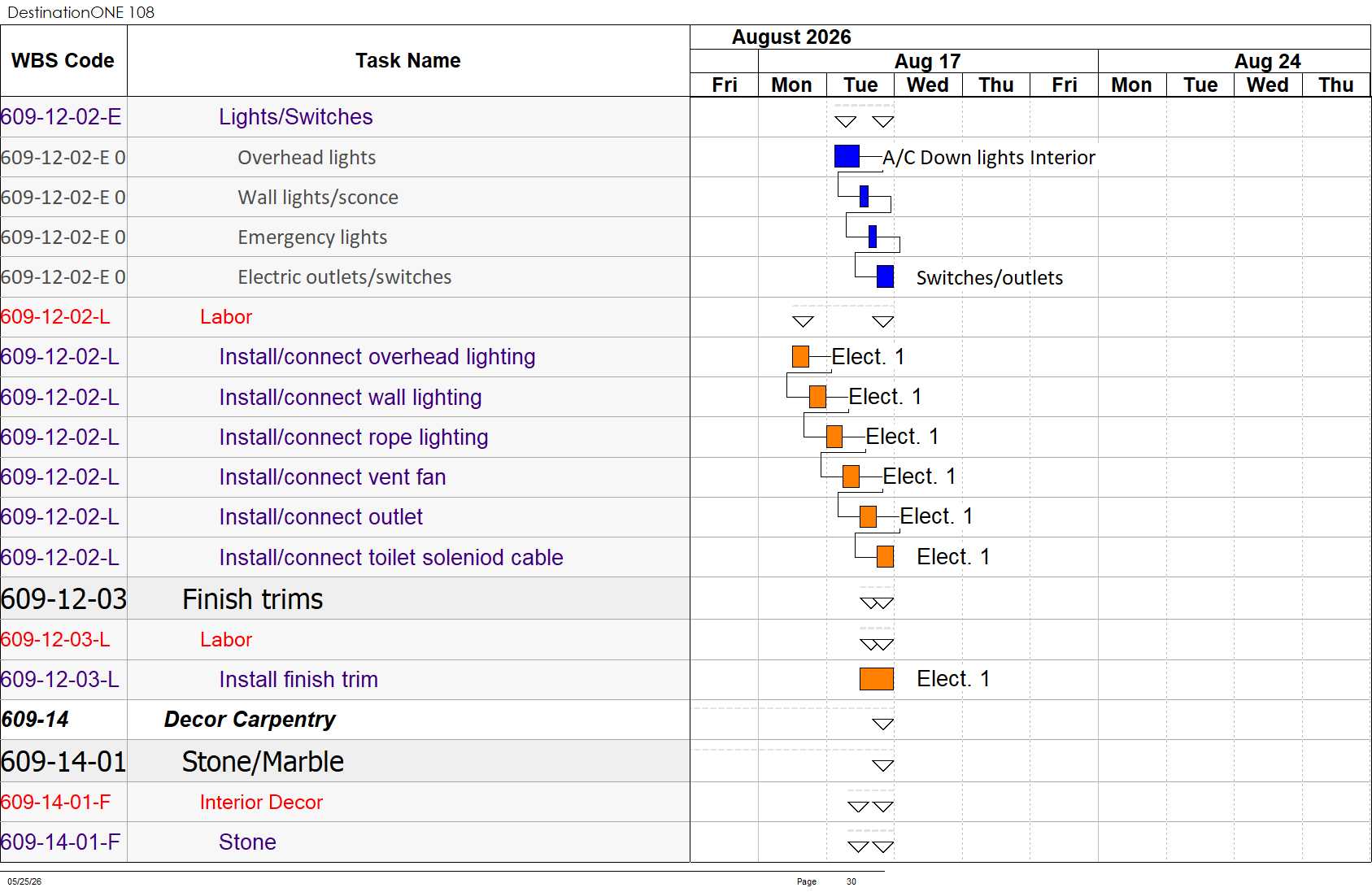Select the Electric outlets/switches task
Viewport: 1372px width, 892px height.
344,277
